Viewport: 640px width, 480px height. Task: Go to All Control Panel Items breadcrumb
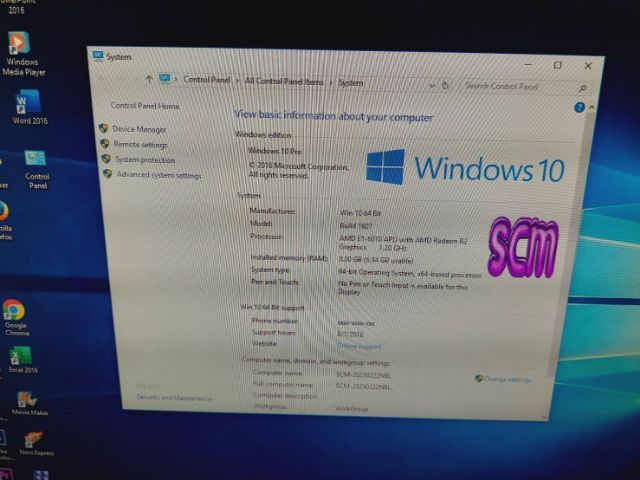click(284, 81)
